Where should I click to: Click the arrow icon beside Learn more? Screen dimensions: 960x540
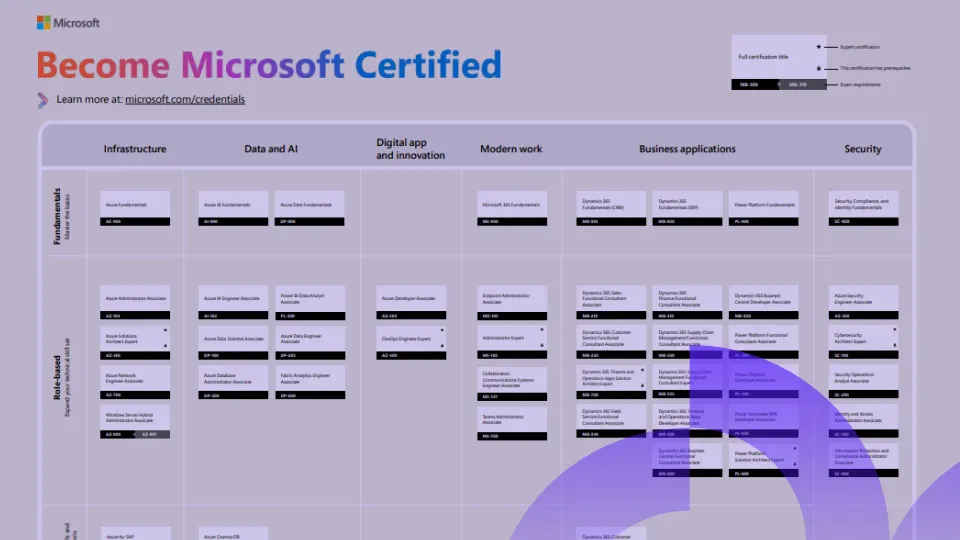43,99
